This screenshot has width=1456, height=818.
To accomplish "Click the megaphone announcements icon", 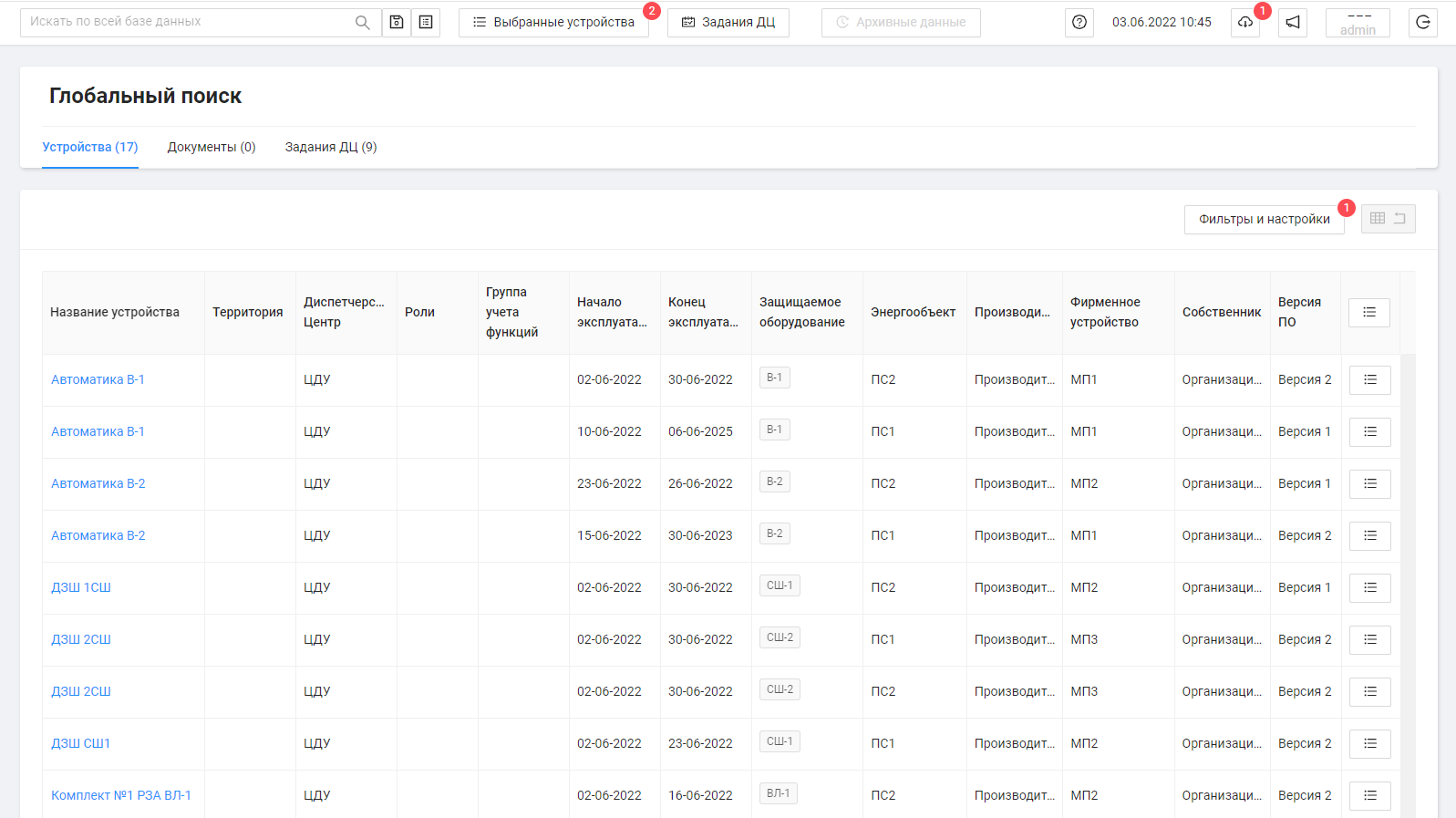I will tap(1293, 23).
